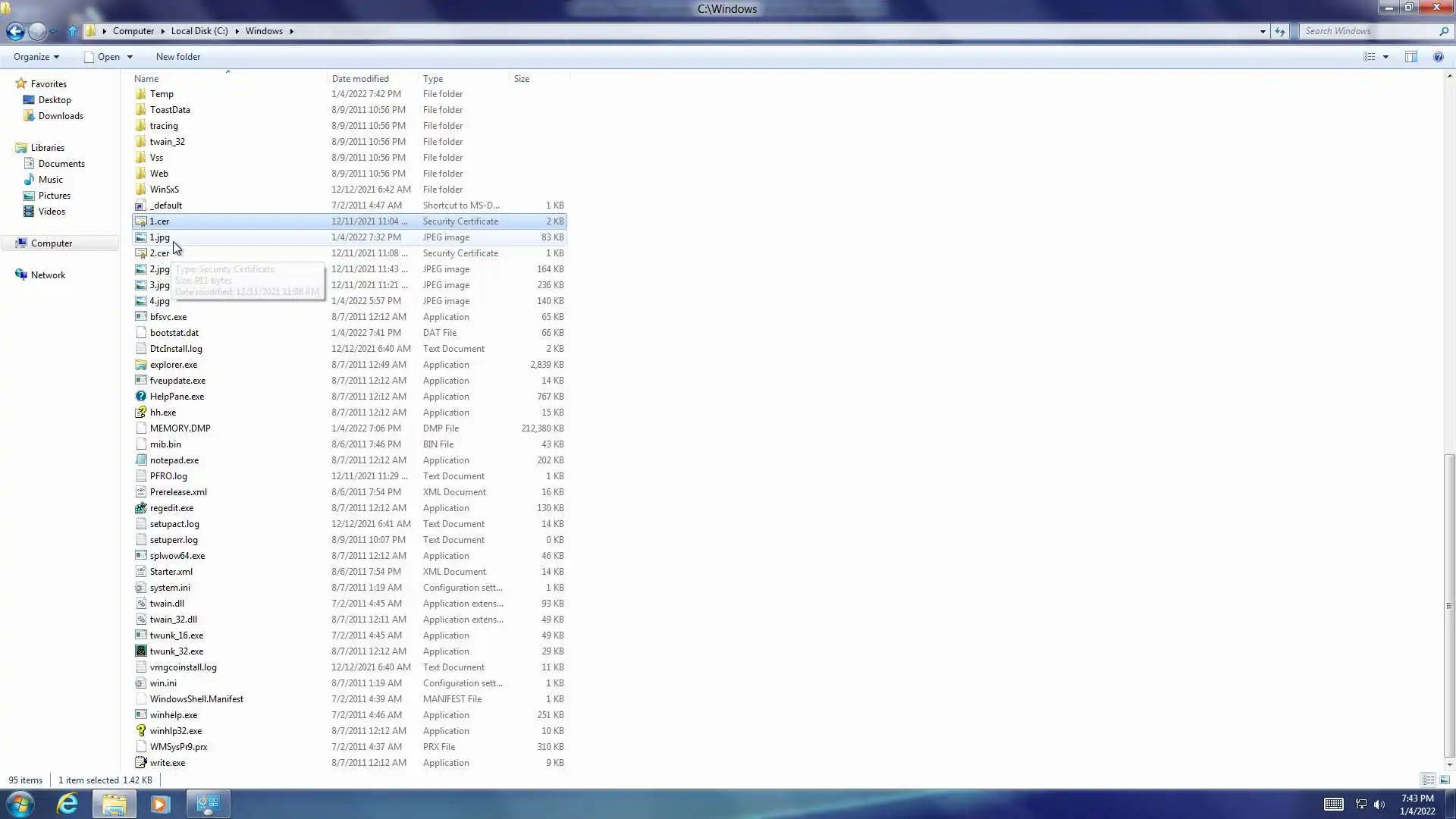The height and width of the screenshot is (819, 1456).
Task: Open the change view dropdown arrow
Action: tap(1385, 57)
